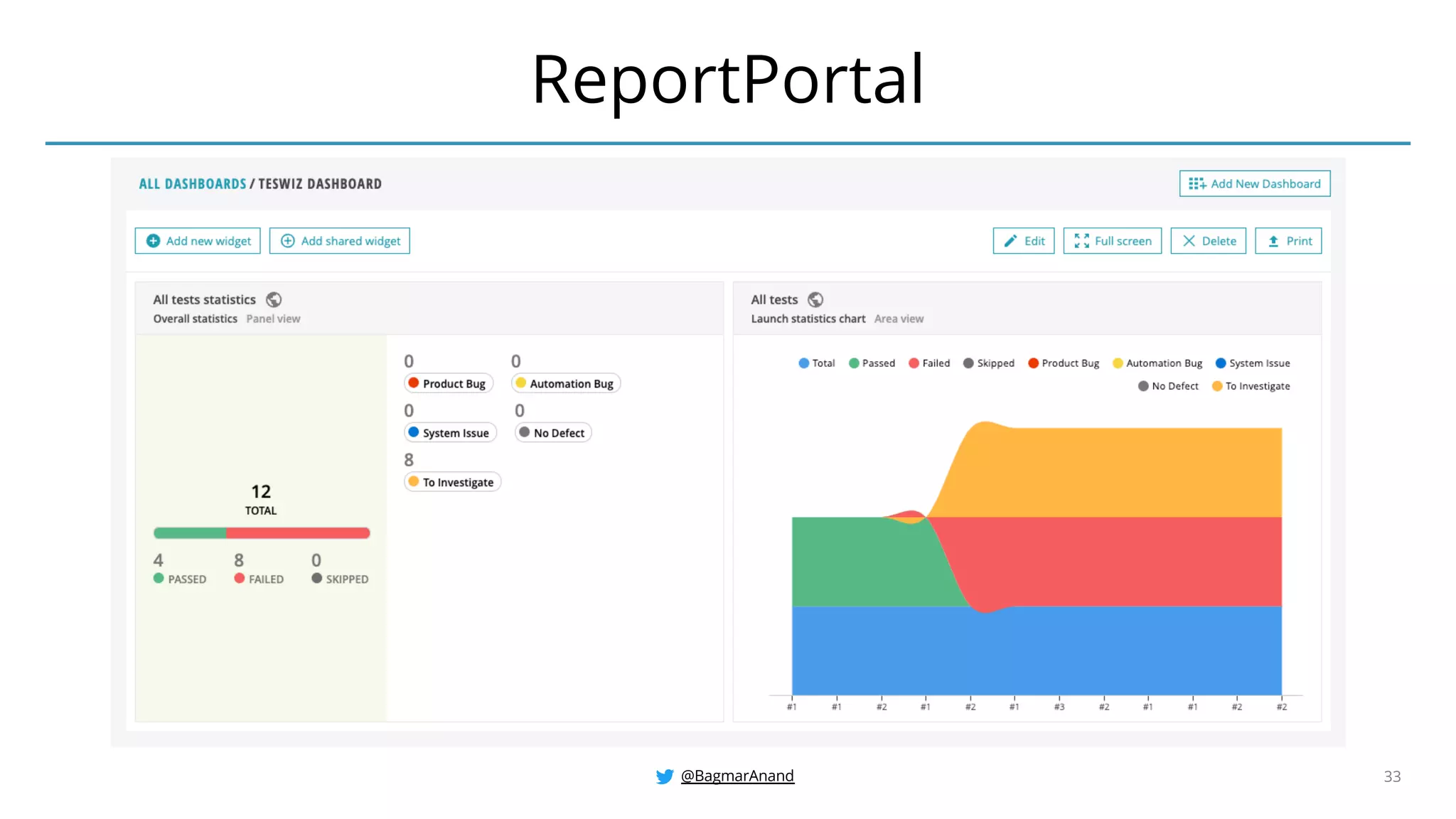Click the 4 PASSED count
Image resolution: width=1456 pixels, height=819 pixels.
click(180, 569)
